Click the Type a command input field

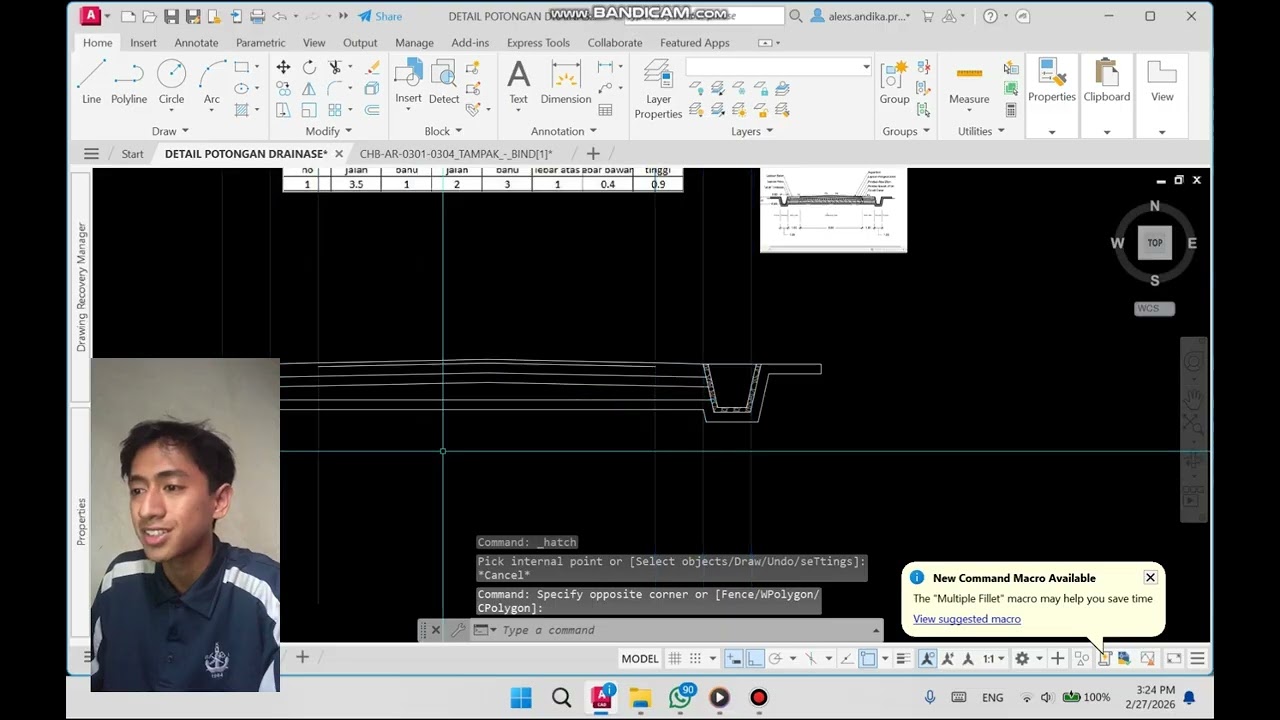click(x=685, y=630)
